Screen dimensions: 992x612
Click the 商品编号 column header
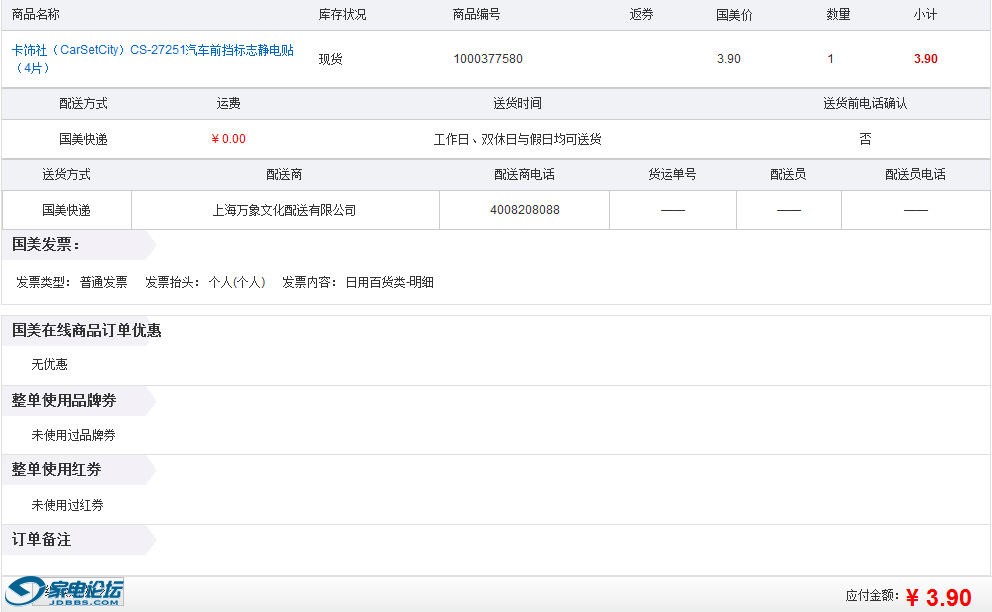tap(476, 14)
